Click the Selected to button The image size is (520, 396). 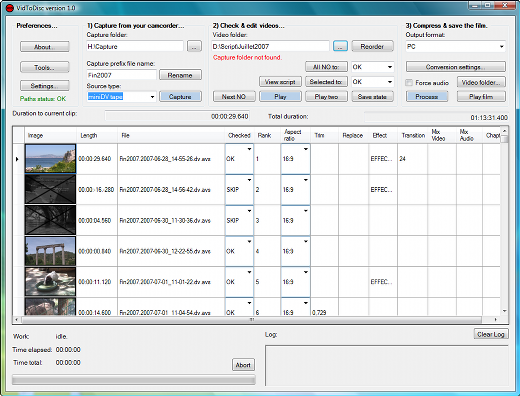pos(326,82)
